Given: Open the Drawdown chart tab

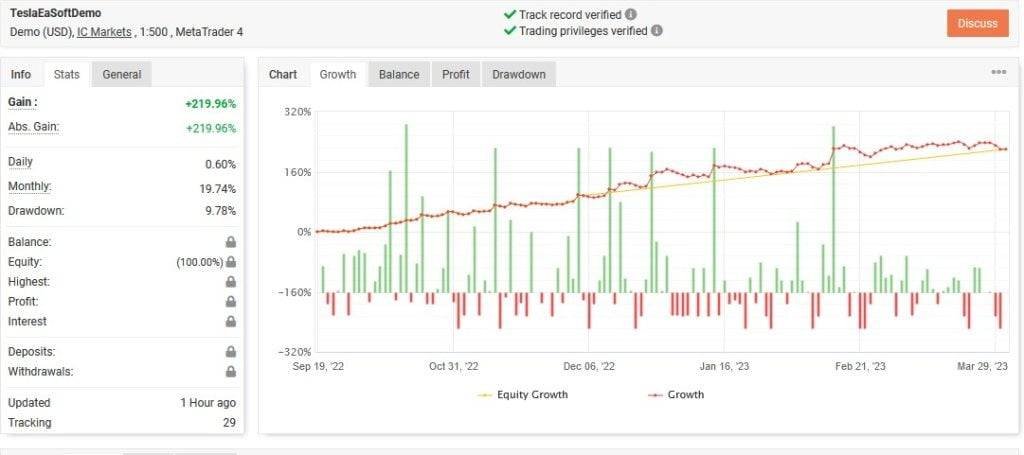Looking at the screenshot, I should [x=519, y=74].
